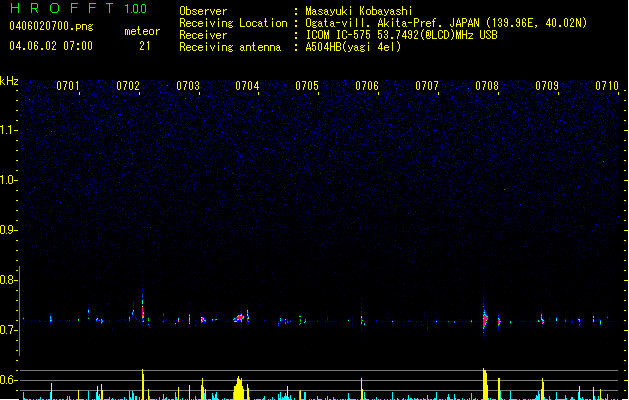
Task: Click the 0705 time marker
Action: coord(307,86)
